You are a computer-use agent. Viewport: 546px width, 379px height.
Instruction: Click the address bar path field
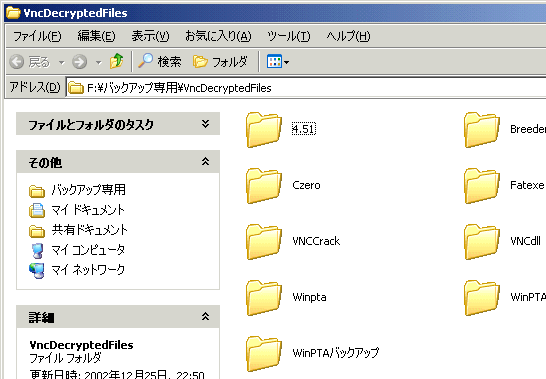point(306,88)
